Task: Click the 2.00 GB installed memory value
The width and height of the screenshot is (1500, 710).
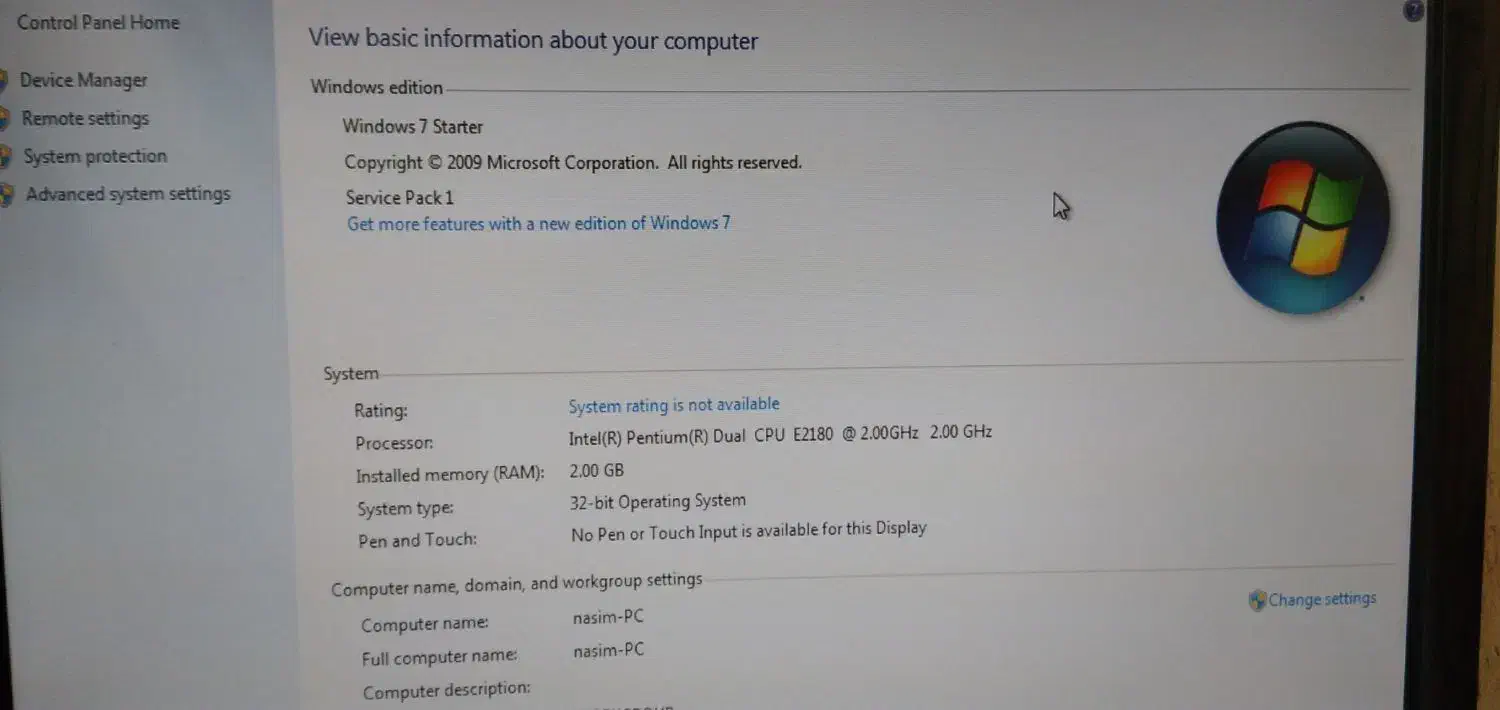Action: 596,470
